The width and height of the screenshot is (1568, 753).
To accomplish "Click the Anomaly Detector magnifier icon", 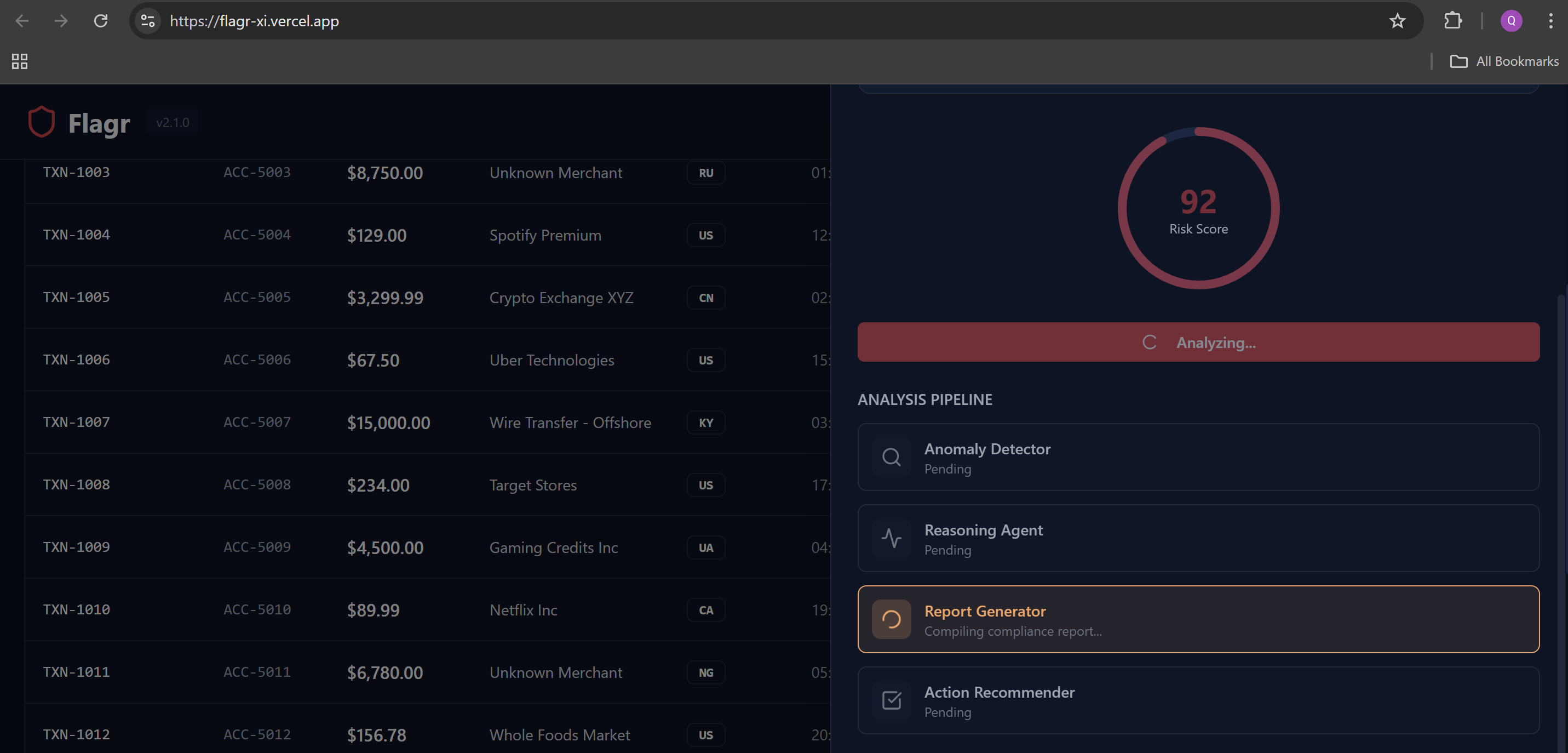I will point(891,457).
